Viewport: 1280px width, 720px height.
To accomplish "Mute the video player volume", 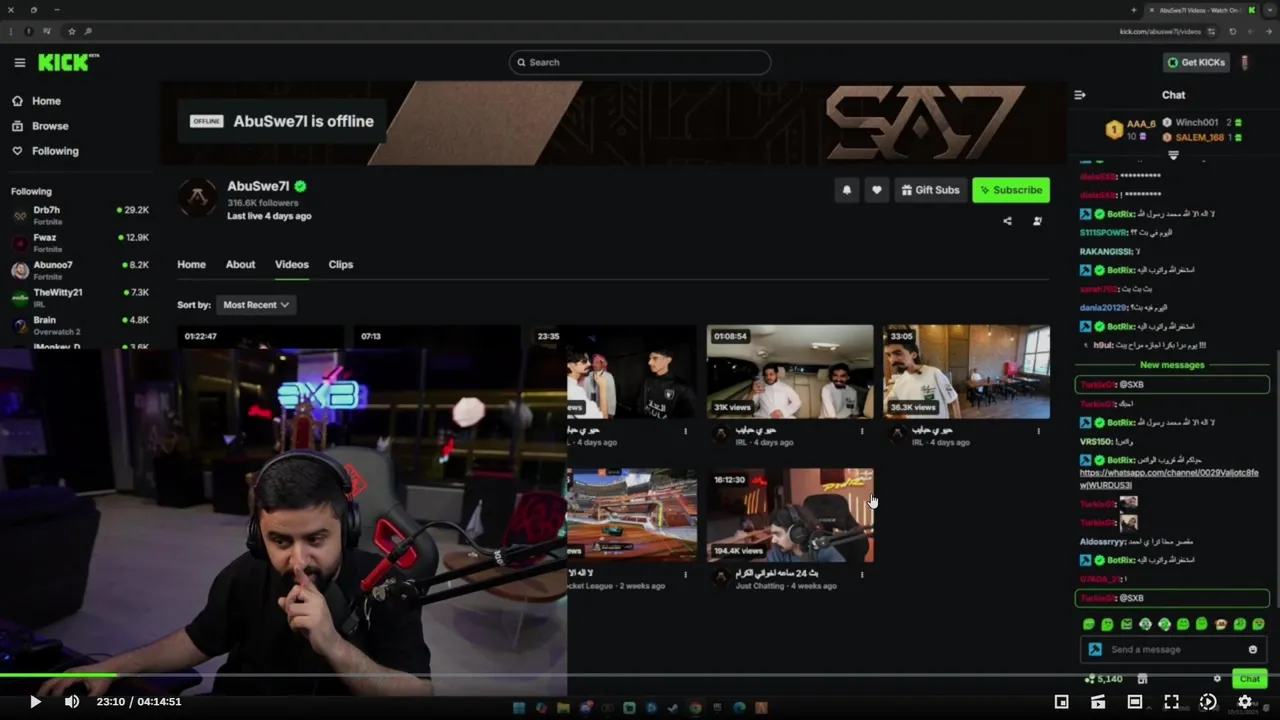I will coord(72,702).
